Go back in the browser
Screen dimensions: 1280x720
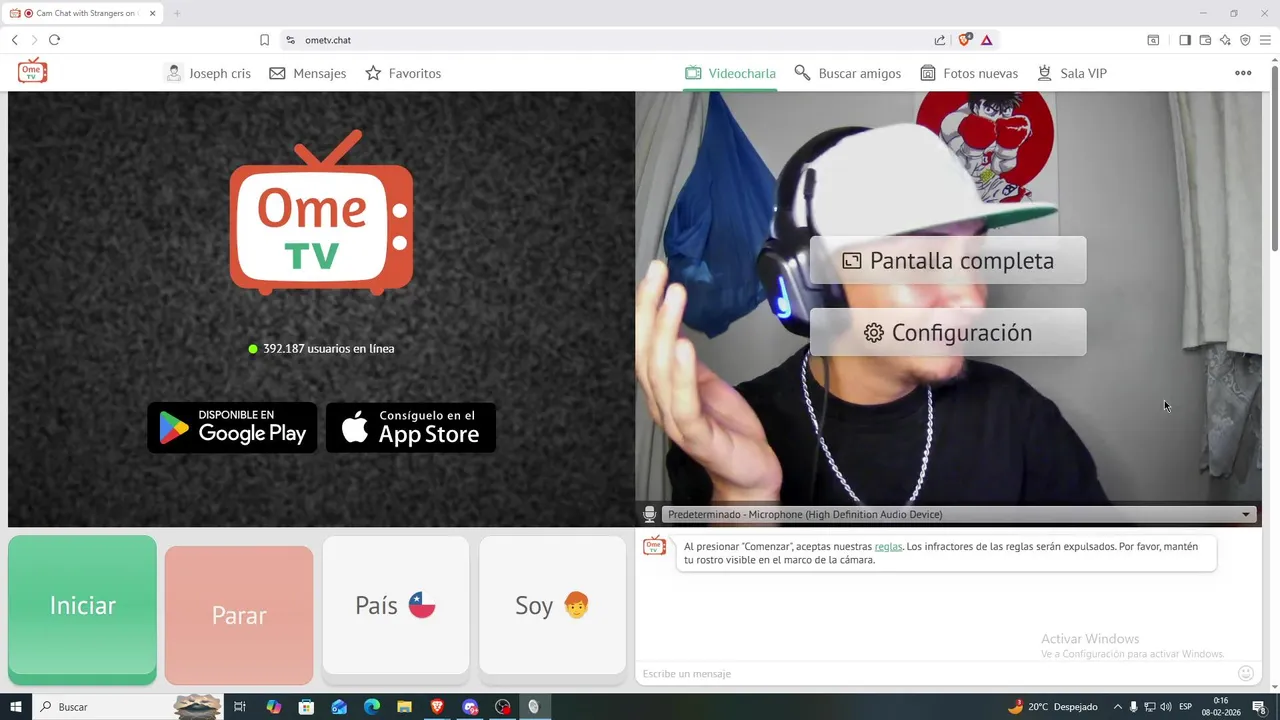pyautogui.click(x=14, y=40)
